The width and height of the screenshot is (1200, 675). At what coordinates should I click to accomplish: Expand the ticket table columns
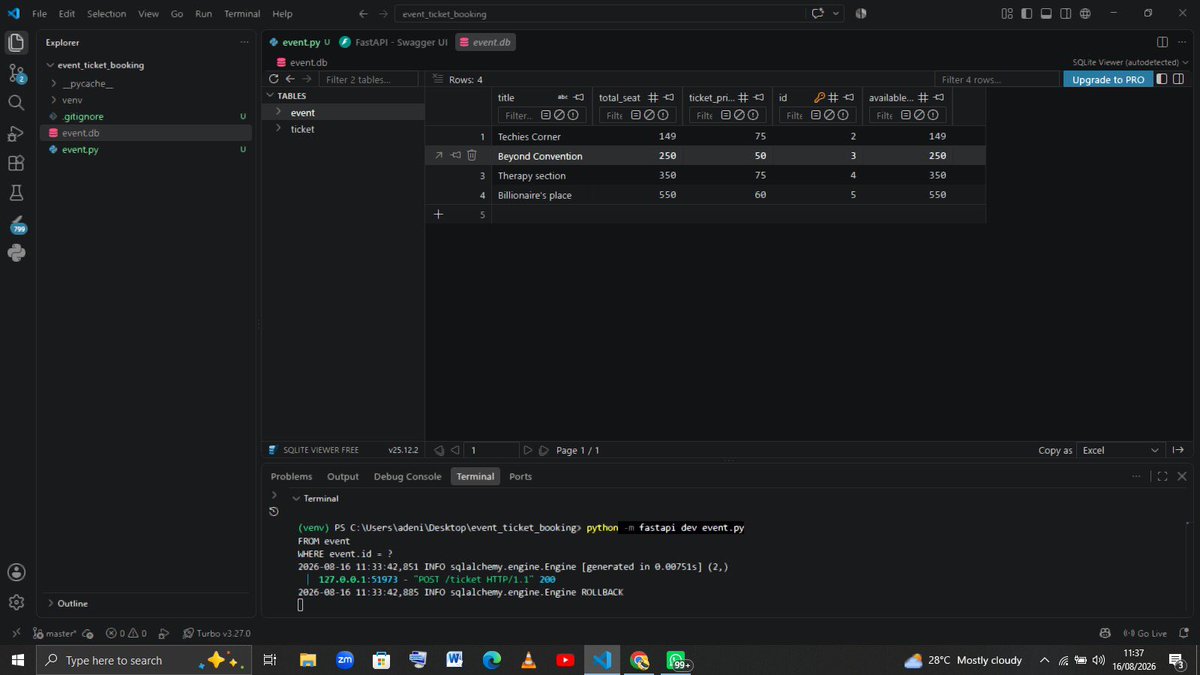pos(279,129)
